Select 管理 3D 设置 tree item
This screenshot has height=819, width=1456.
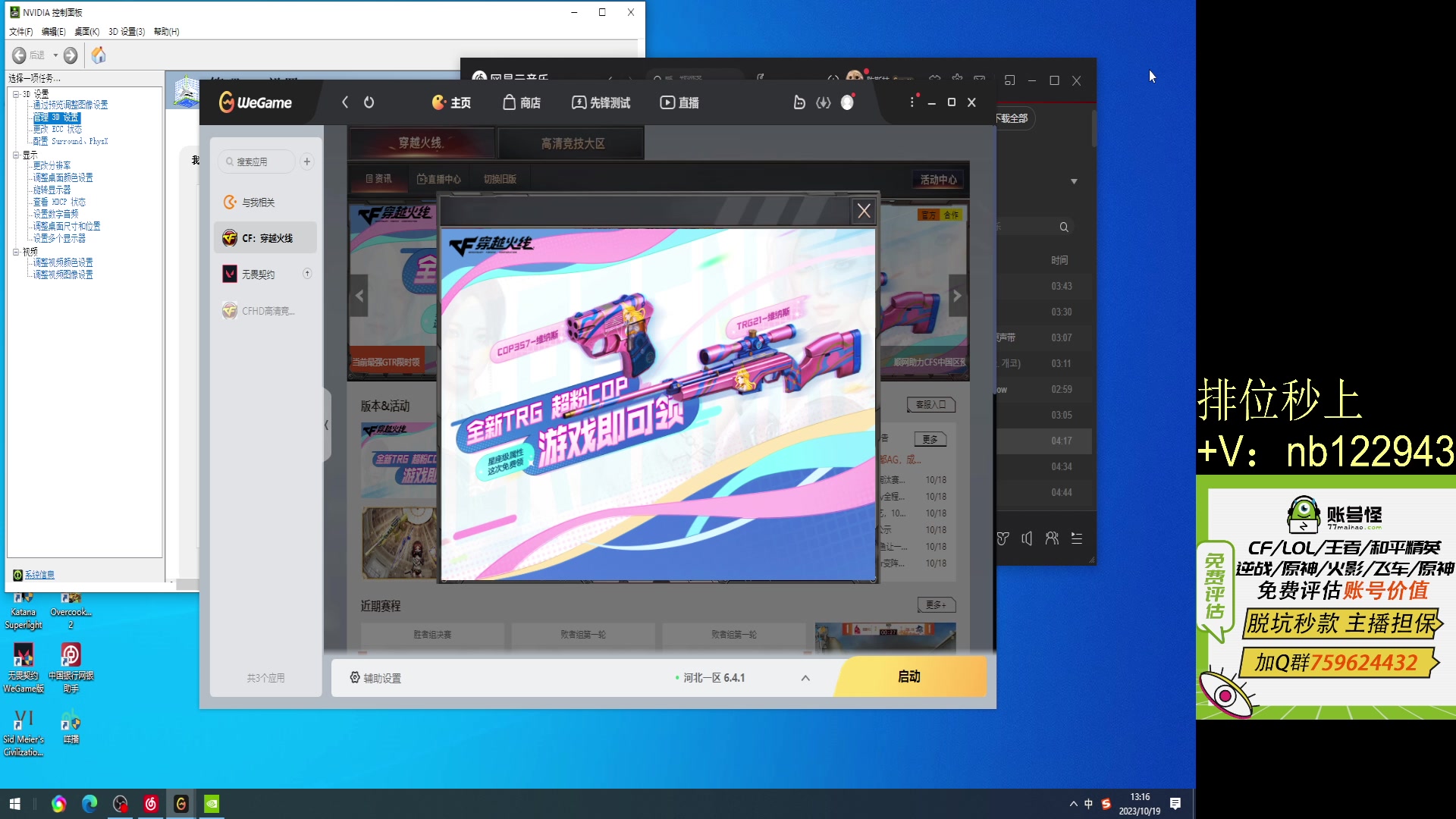56,118
